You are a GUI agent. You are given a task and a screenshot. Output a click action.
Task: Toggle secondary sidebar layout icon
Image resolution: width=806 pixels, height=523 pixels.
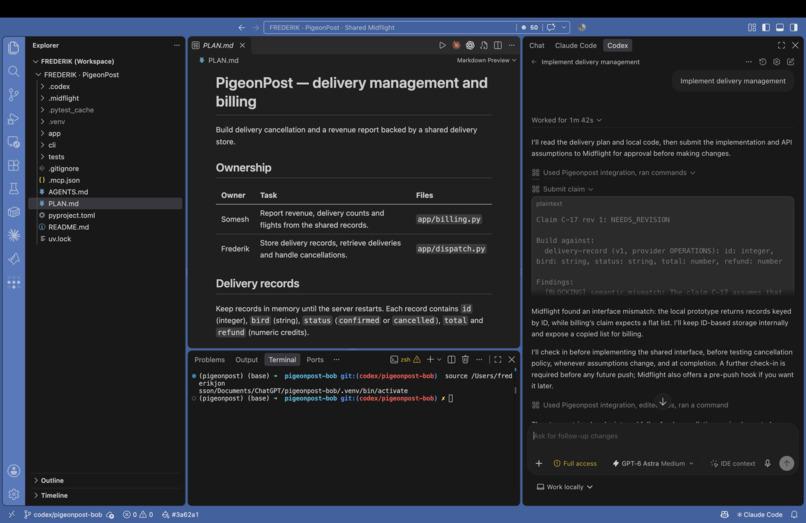pos(794,27)
